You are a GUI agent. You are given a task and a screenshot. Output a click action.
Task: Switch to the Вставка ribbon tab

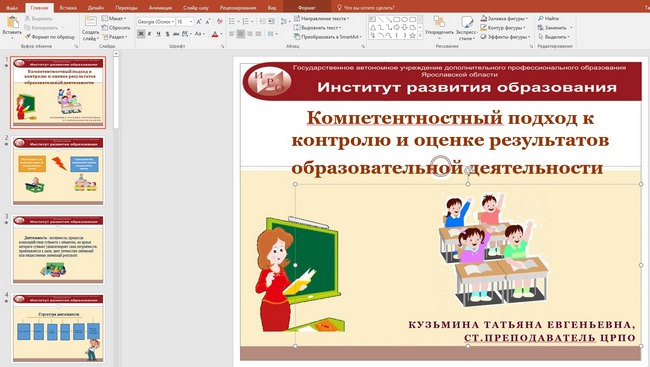click(68, 7)
